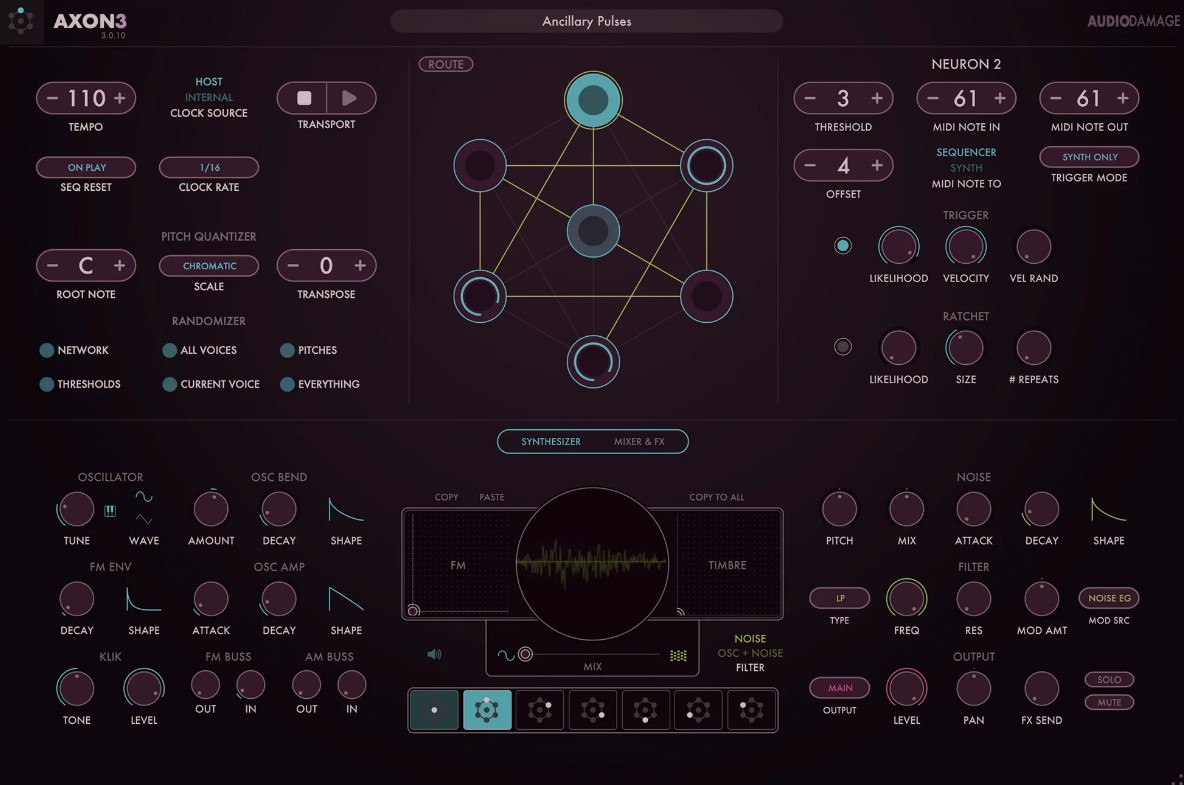Select the first voice slot with single dot
Viewport: 1184px width, 785px height.
coord(434,710)
